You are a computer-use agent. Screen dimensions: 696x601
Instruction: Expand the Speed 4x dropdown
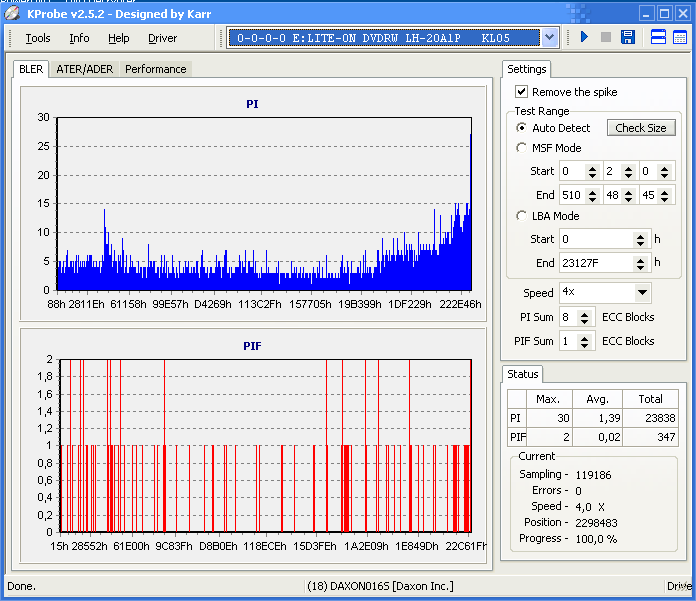point(642,293)
